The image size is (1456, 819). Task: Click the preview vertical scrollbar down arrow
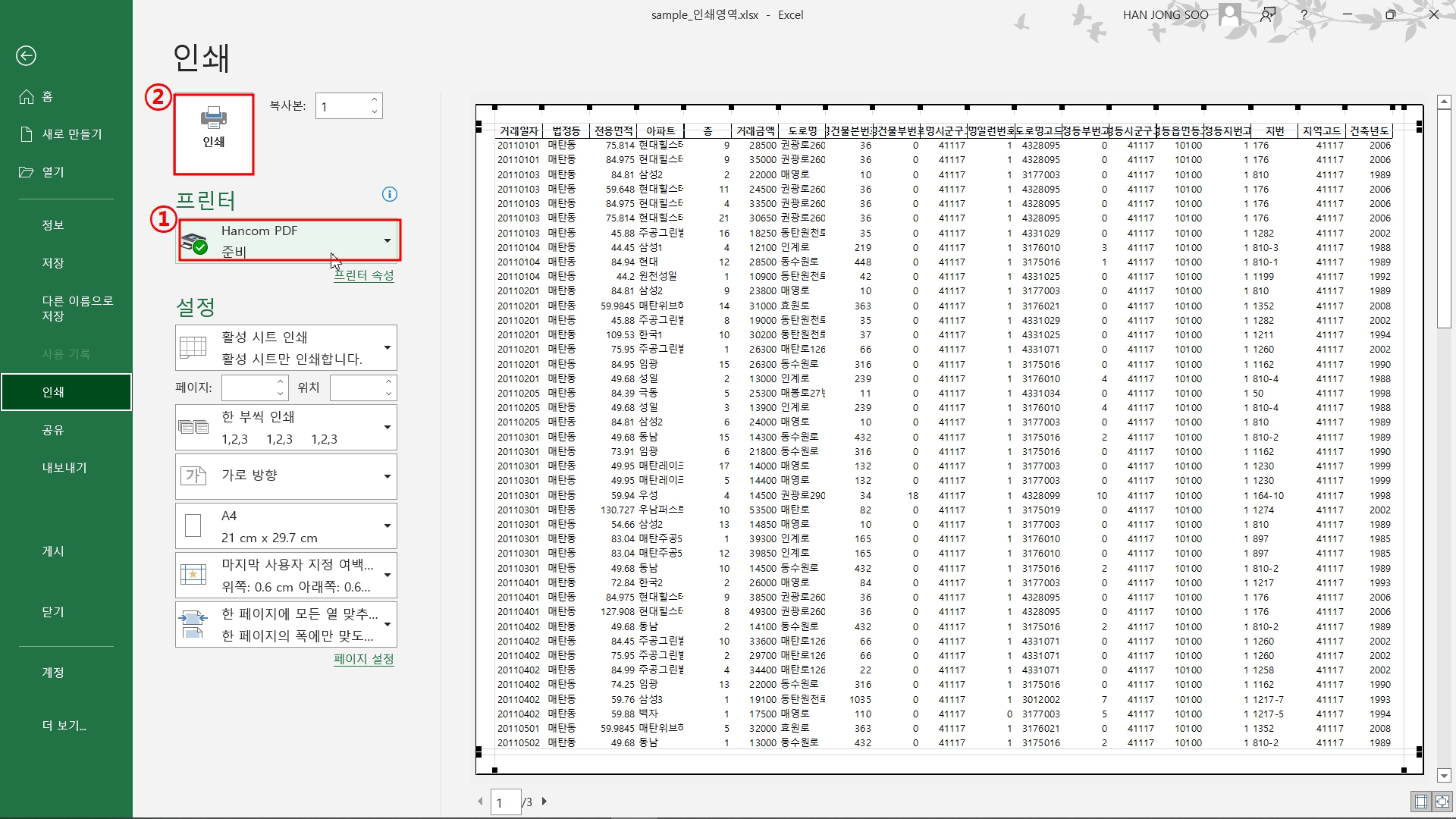tap(1444, 776)
